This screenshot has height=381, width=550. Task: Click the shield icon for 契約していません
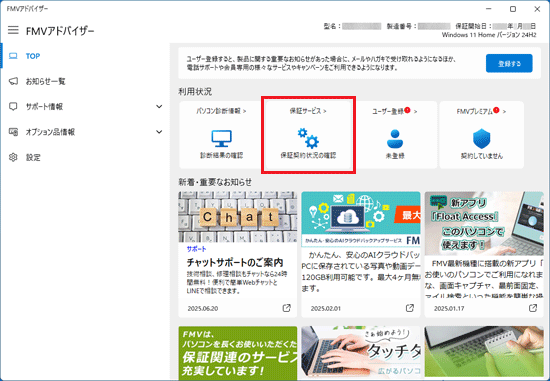482,139
